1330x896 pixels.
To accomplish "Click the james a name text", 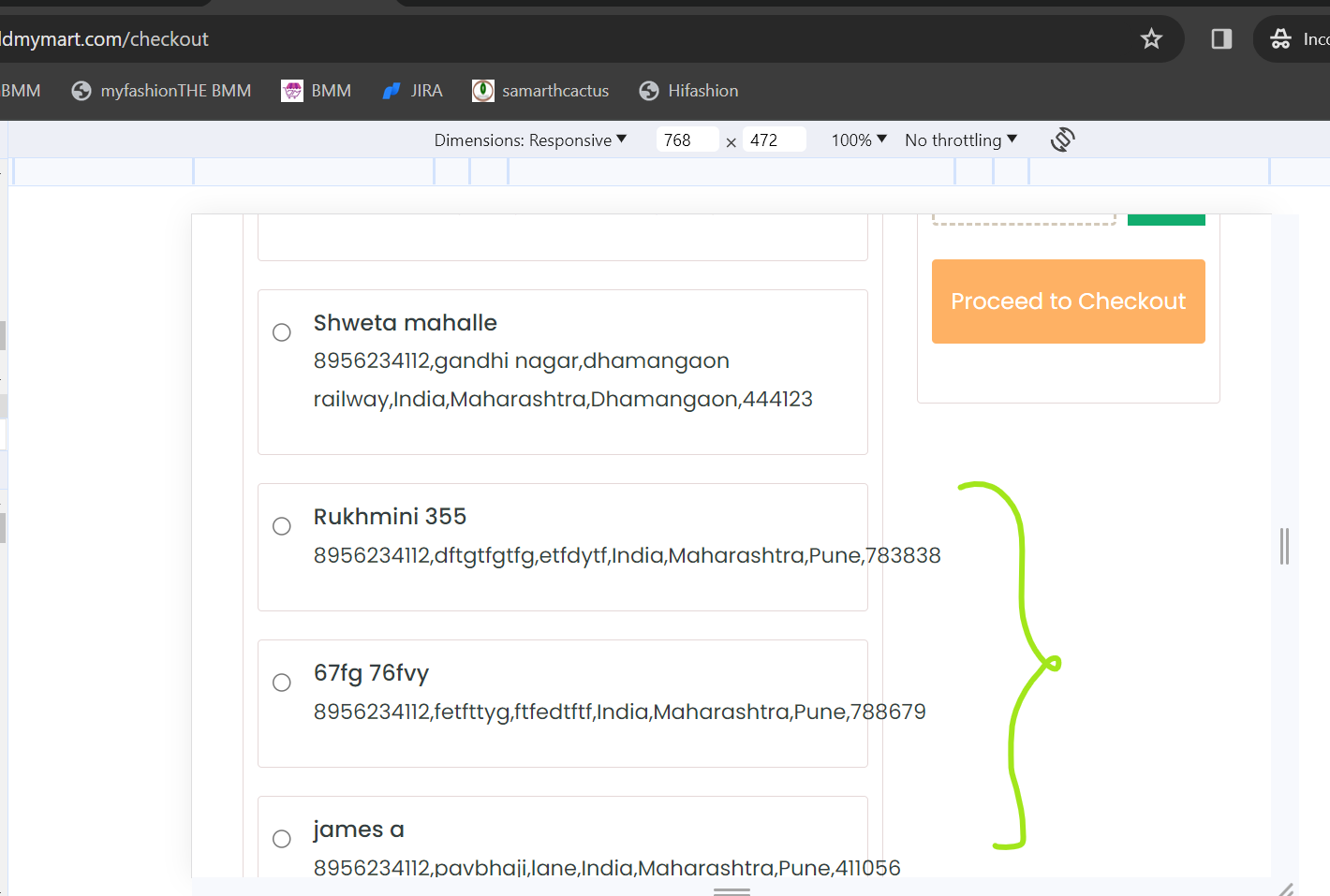I will pyautogui.click(x=359, y=830).
